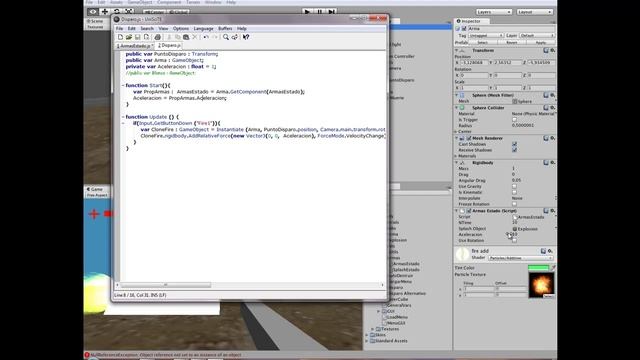Select Unity's hand View tool

(93, 12)
